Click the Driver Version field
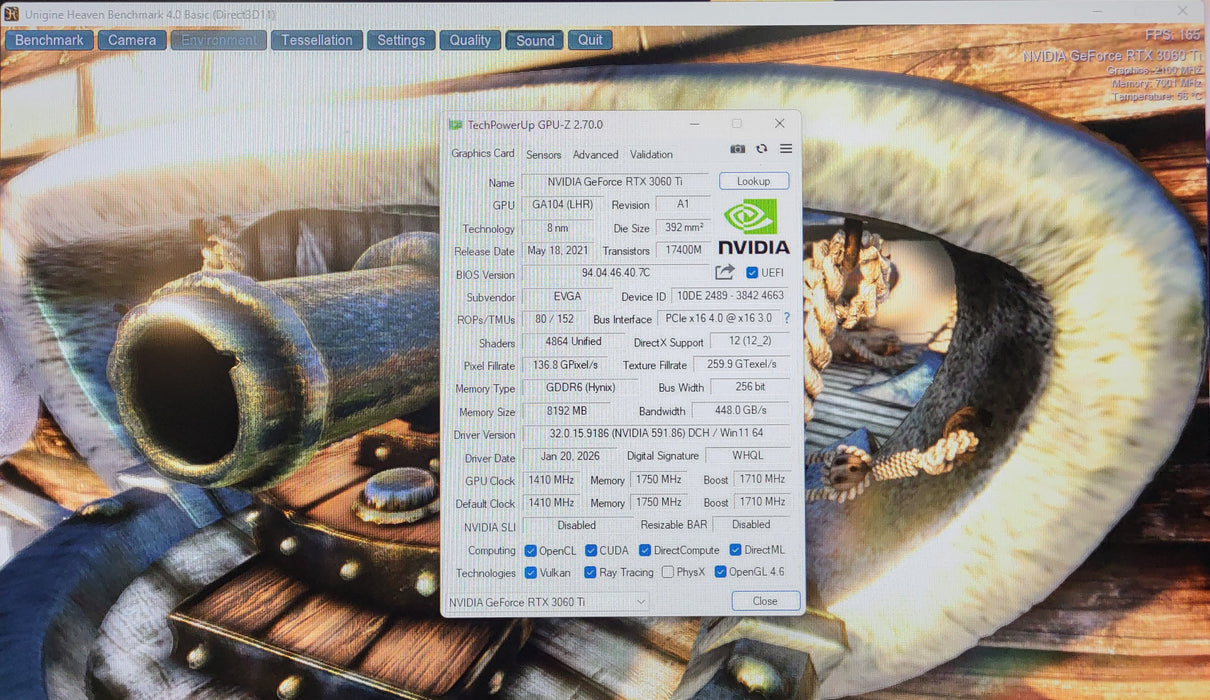Image resolution: width=1210 pixels, height=700 pixels. (655, 435)
